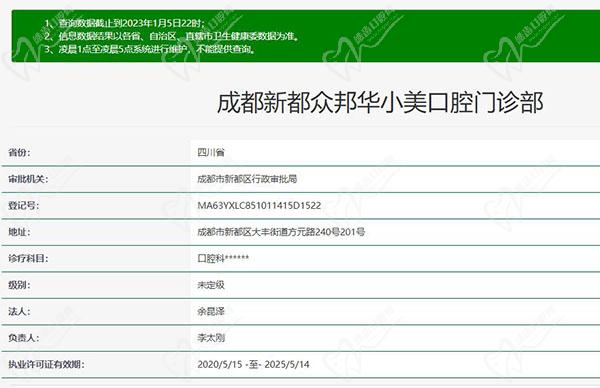600x388 pixels.
Task: Select the 未定级 level value
Action: point(211,285)
